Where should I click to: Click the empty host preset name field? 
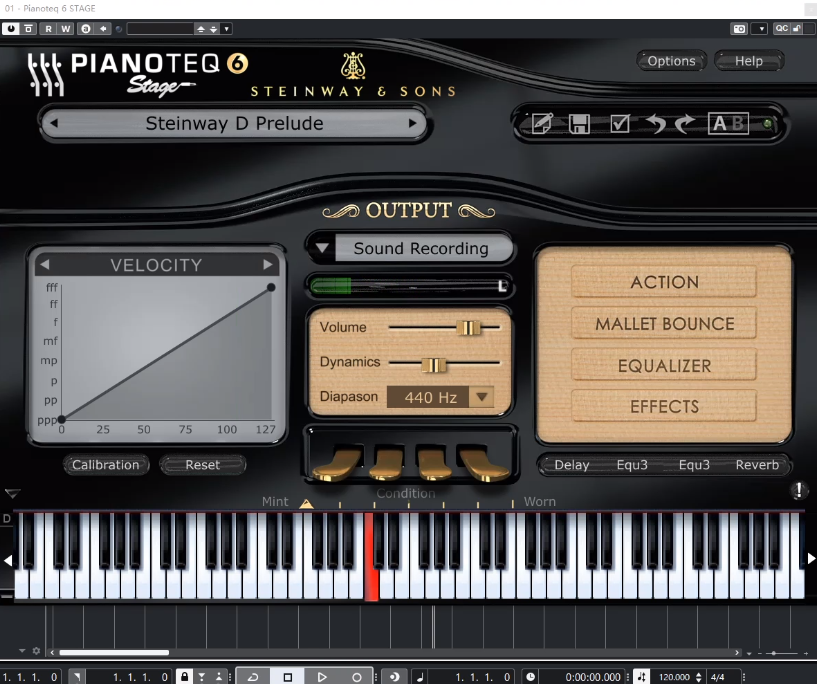pyautogui.click(x=160, y=29)
